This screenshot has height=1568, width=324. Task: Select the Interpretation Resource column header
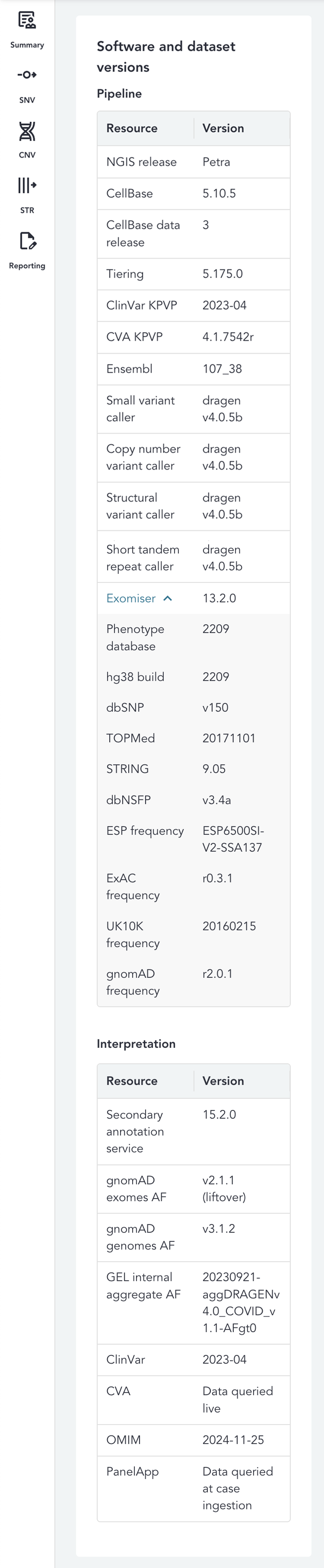click(132, 1081)
